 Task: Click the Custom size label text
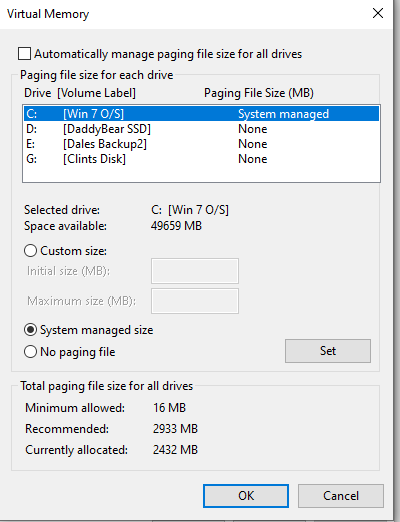coord(73,251)
